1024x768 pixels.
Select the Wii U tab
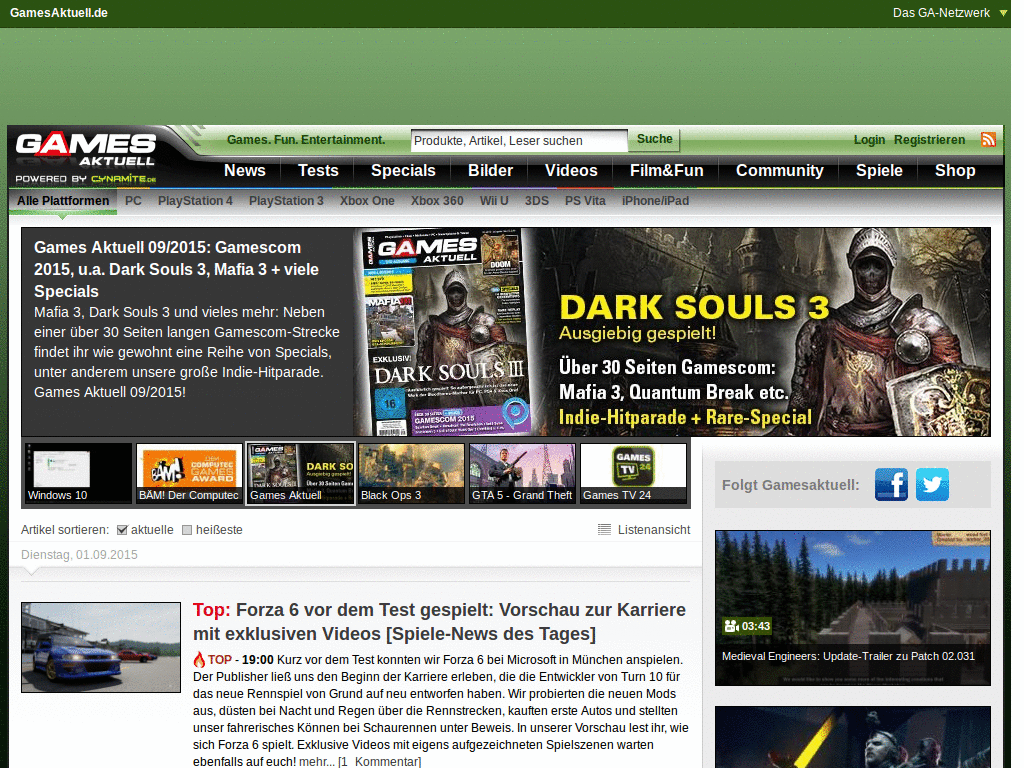coord(494,200)
